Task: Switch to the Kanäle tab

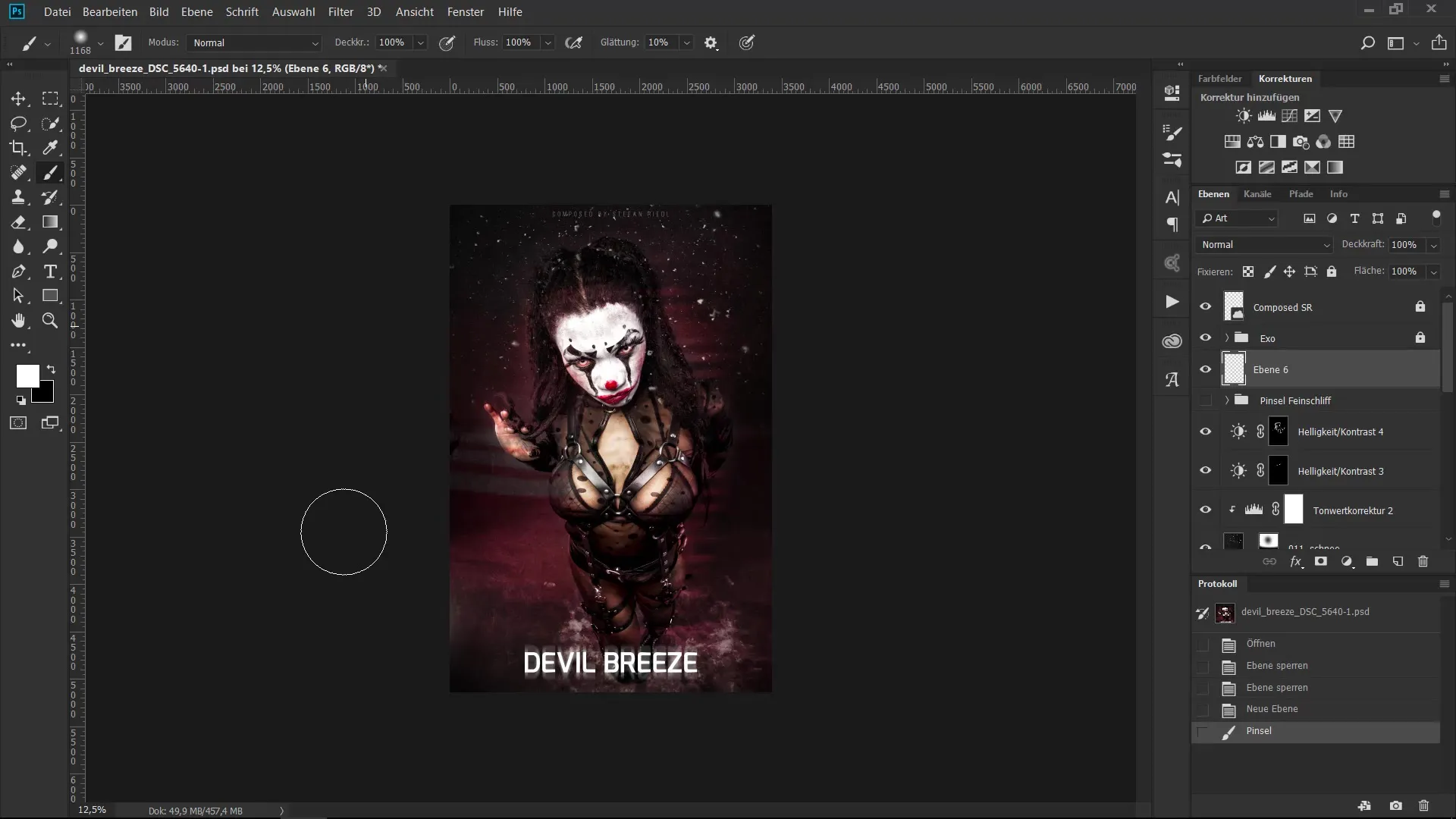Action: pos(1257,194)
